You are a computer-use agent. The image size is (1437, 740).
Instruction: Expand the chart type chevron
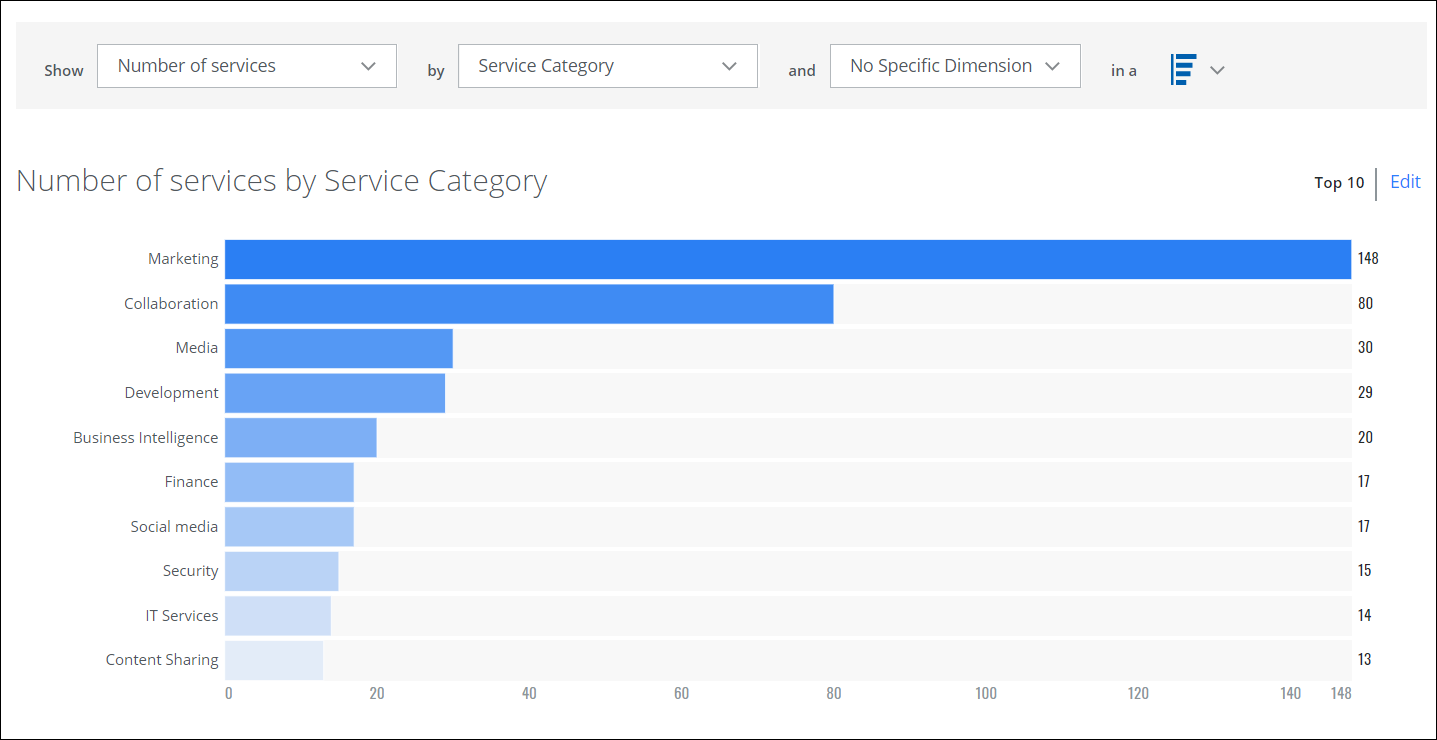(1217, 70)
